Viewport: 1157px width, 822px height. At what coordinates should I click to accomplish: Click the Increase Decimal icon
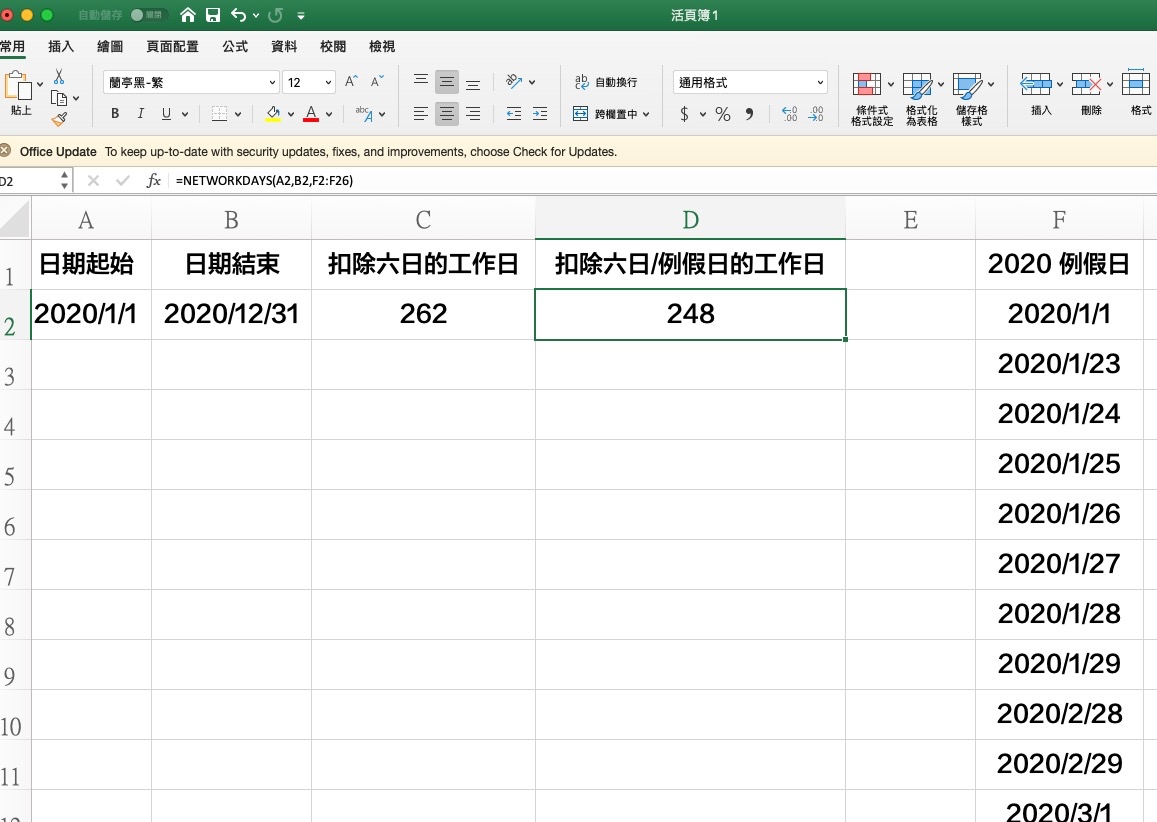point(789,114)
